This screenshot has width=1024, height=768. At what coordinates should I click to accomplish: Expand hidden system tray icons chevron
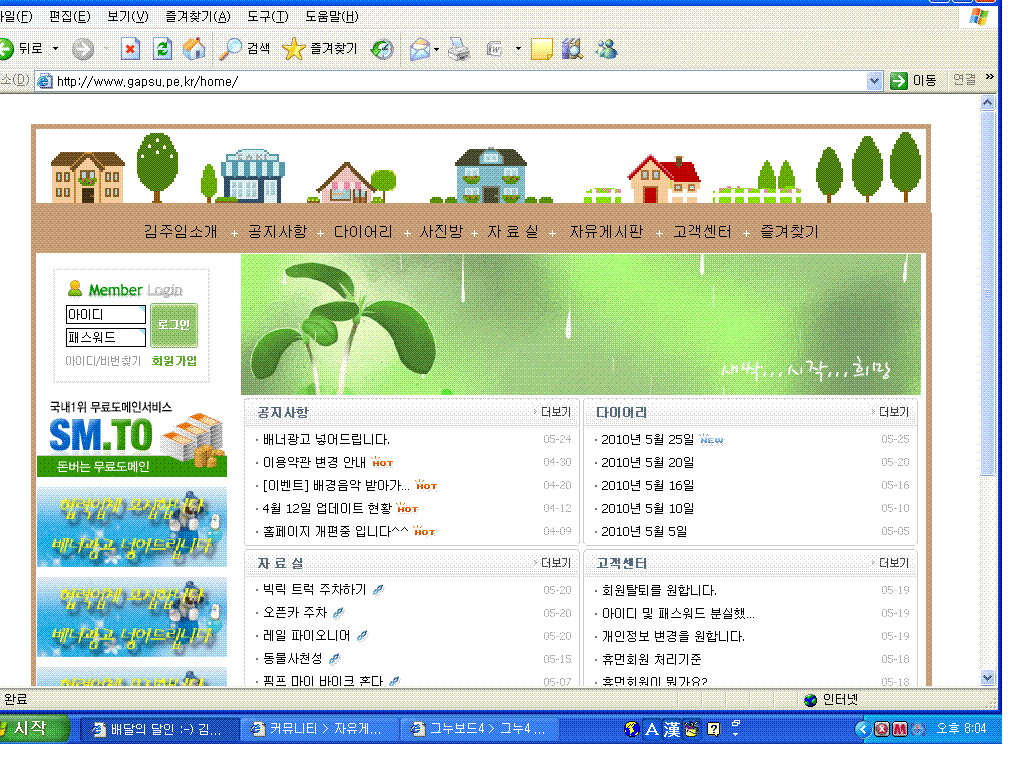(x=861, y=729)
